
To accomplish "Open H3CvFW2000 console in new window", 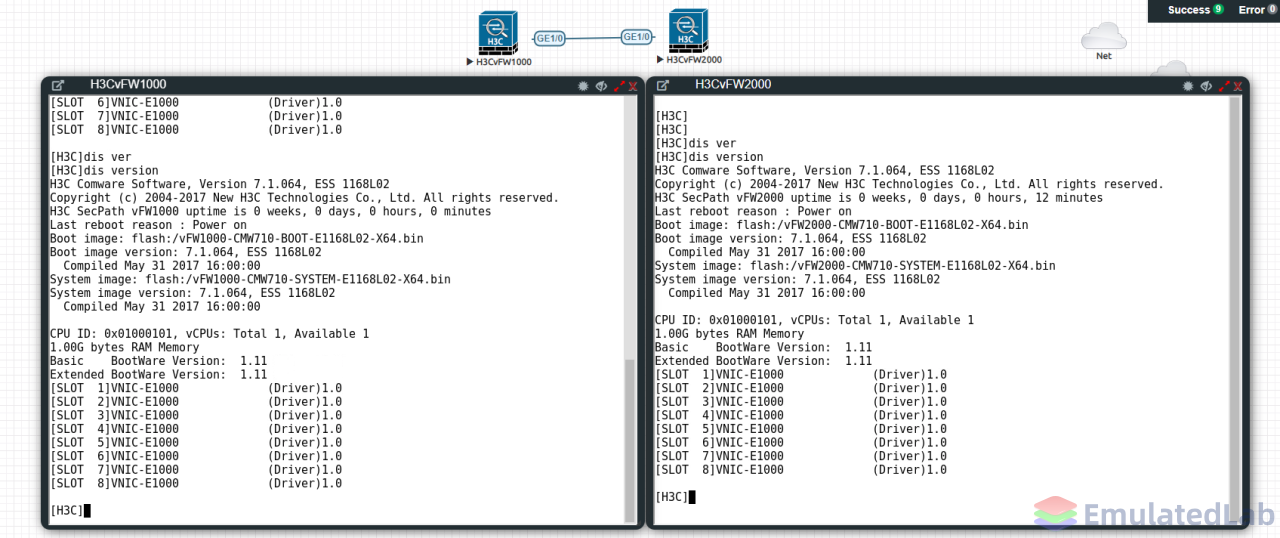I will (x=664, y=86).
